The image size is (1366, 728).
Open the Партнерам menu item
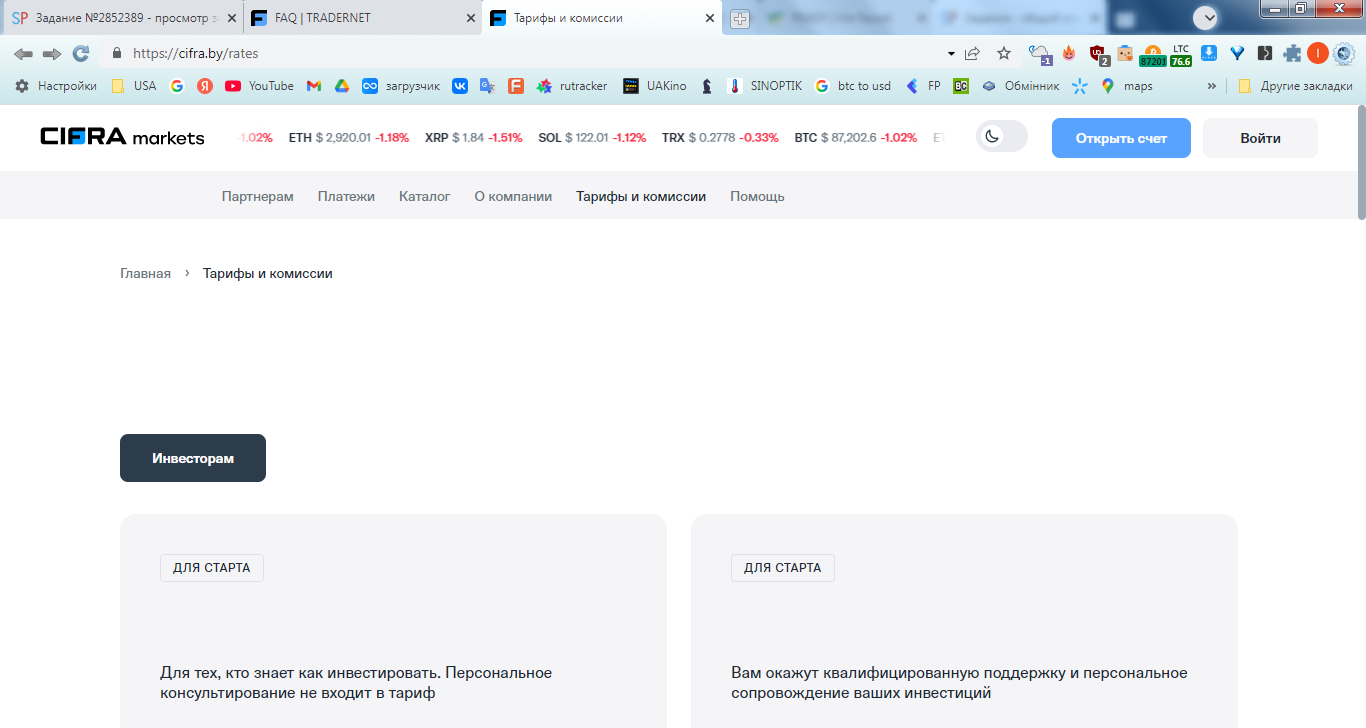(258, 197)
